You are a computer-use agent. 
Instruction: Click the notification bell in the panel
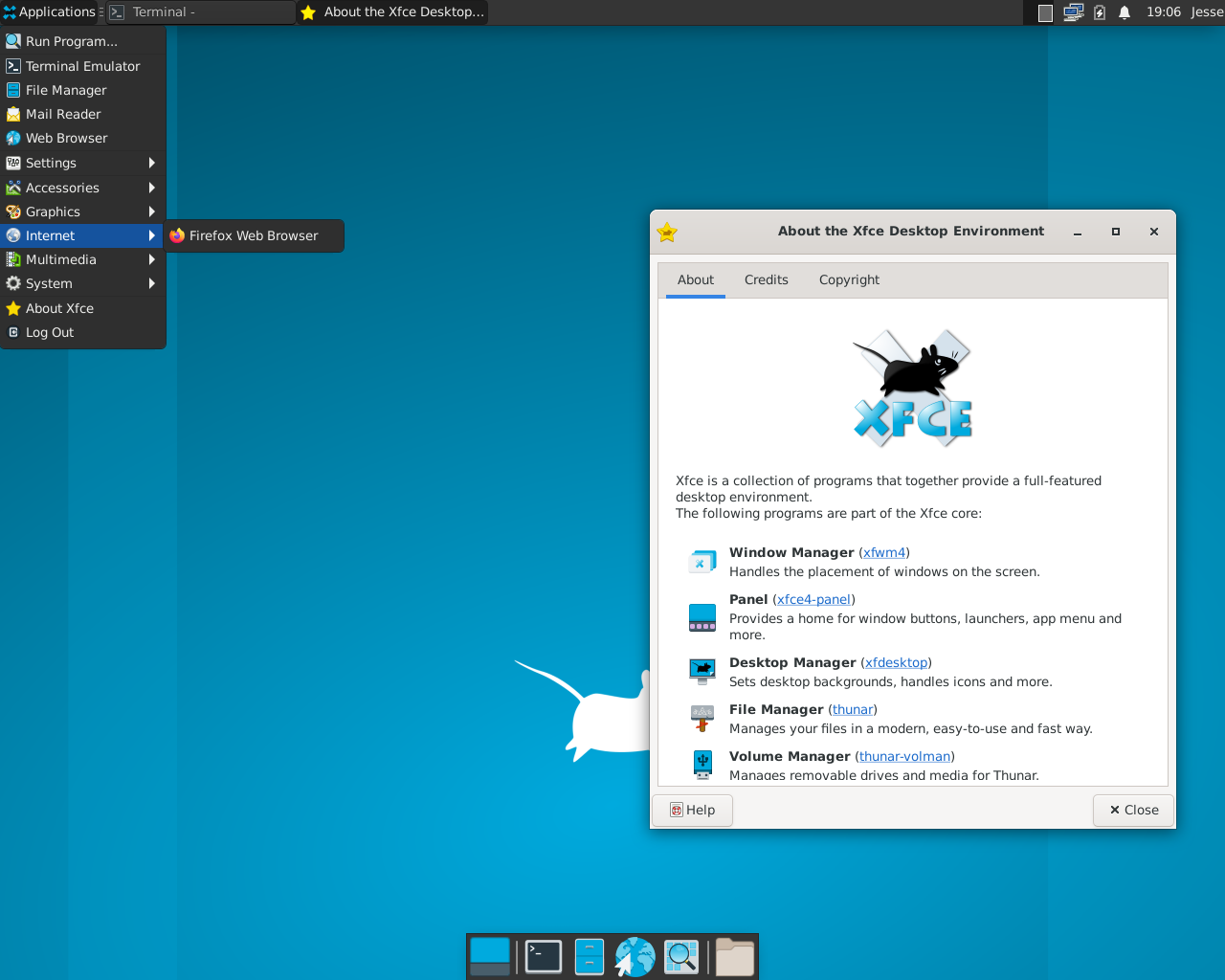[x=1125, y=12]
